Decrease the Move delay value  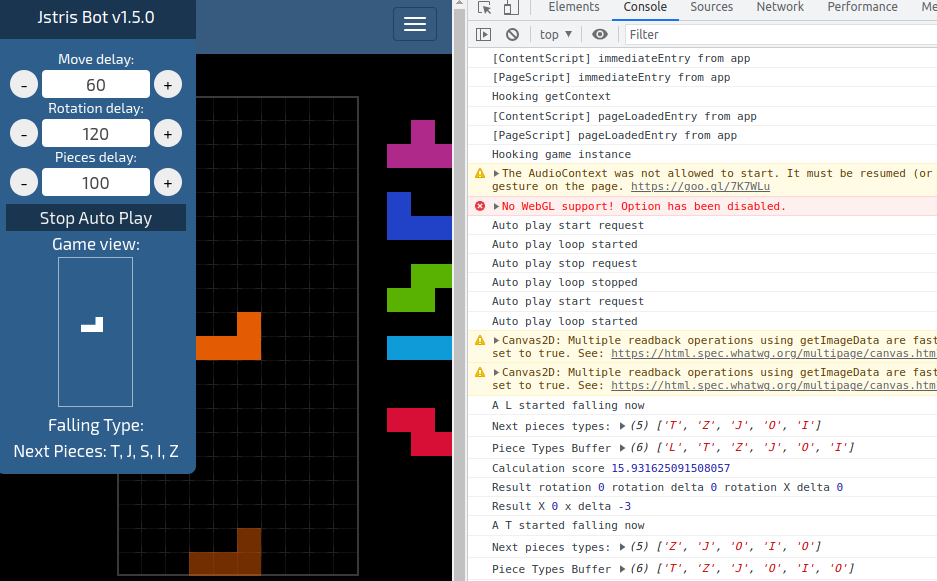[24, 85]
